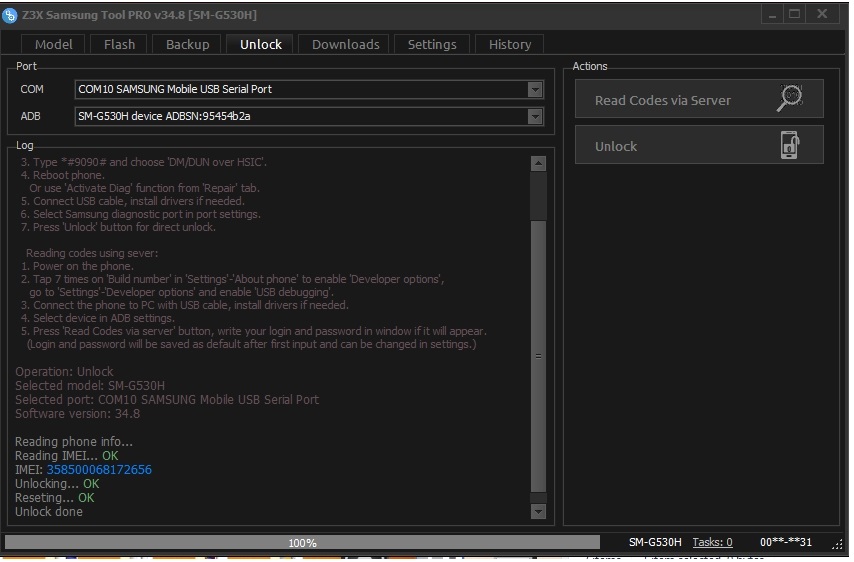This screenshot has height=562, width=854.
Task: Click the log scrollbar up arrow
Action: [538, 163]
